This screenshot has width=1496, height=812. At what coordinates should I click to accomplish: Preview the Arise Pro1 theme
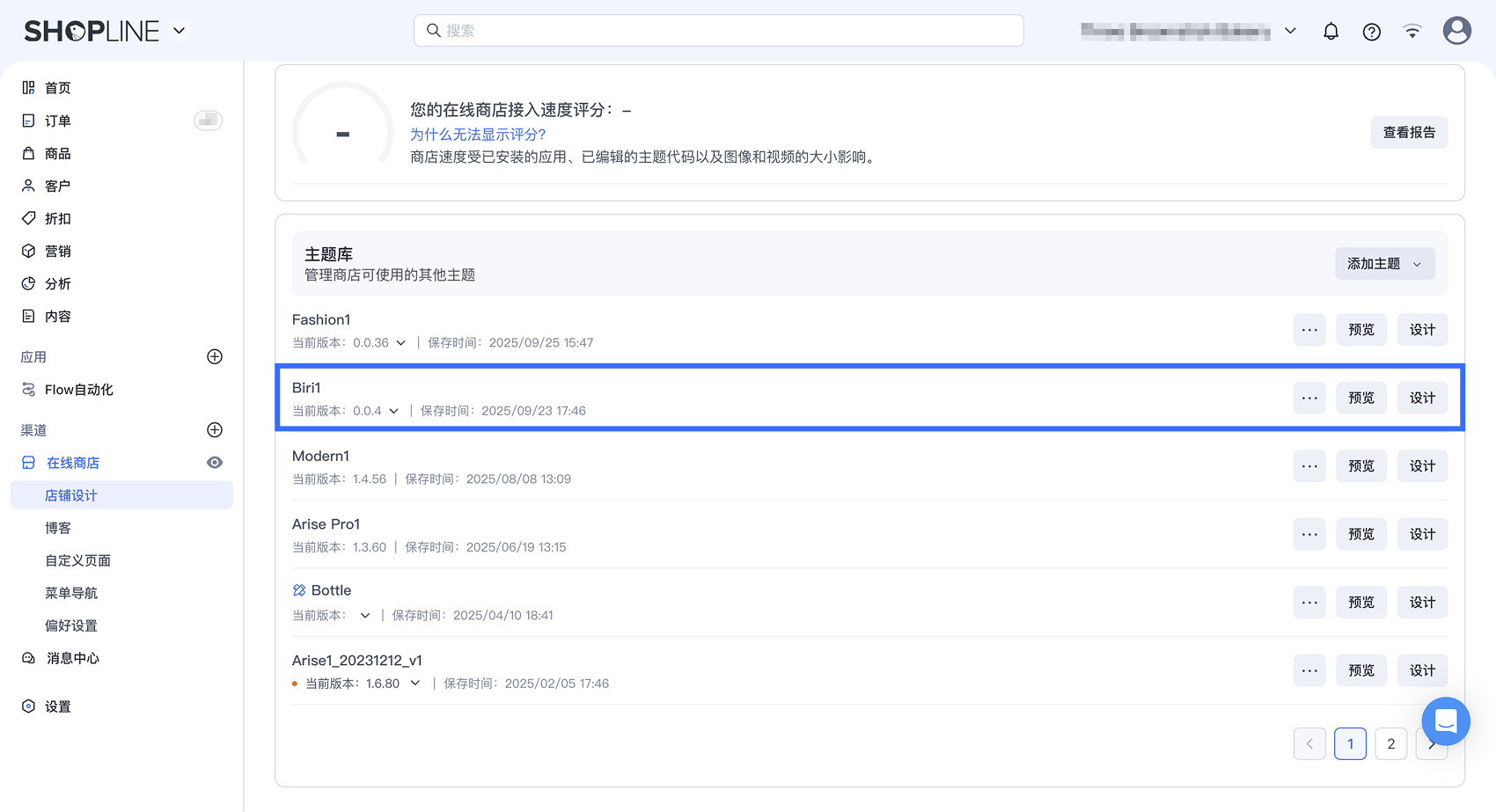tap(1361, 534)
